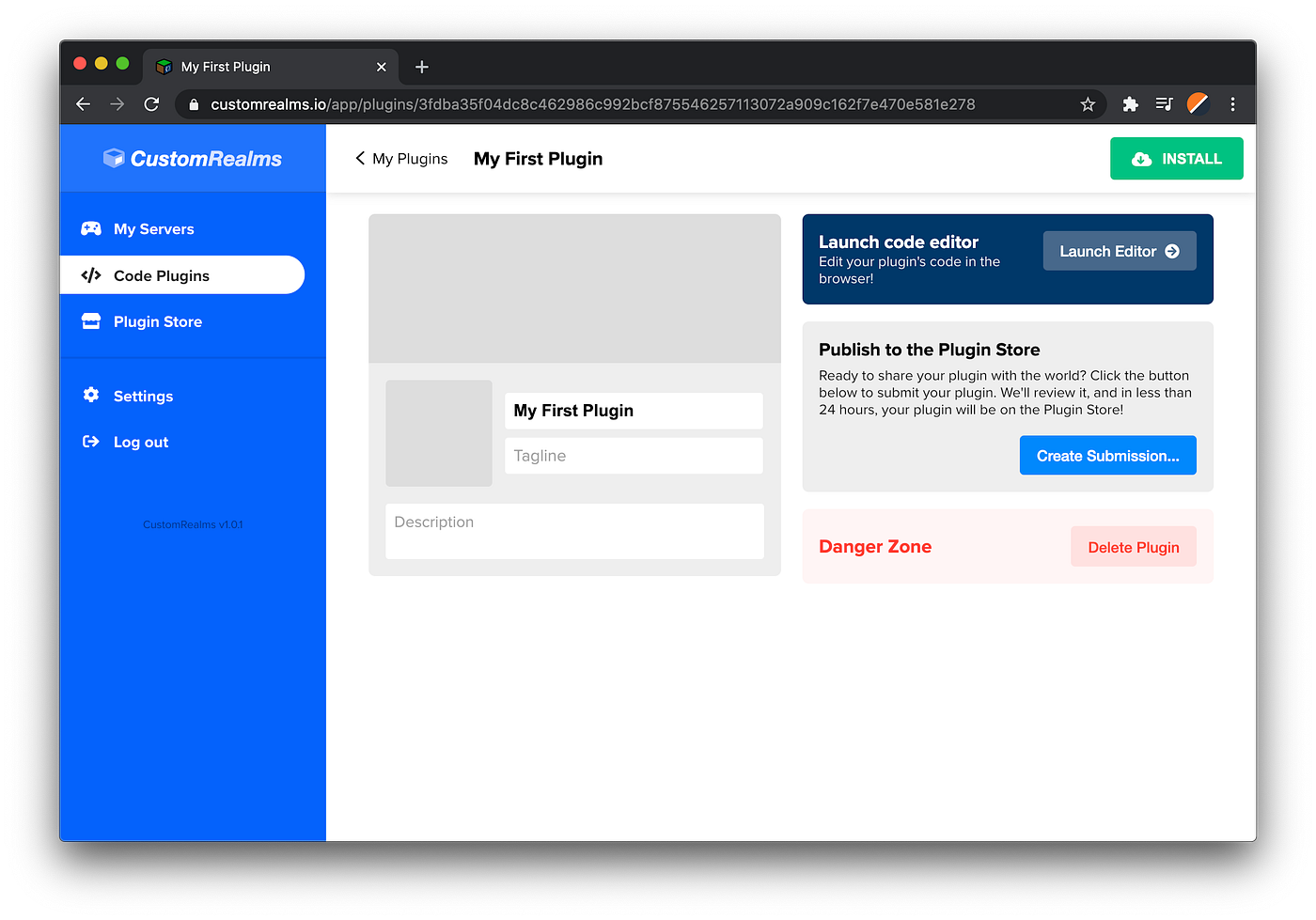1316x920 pixels.
Task: Select the My Servers gamepad icon
Action: [x=90, y=228]
